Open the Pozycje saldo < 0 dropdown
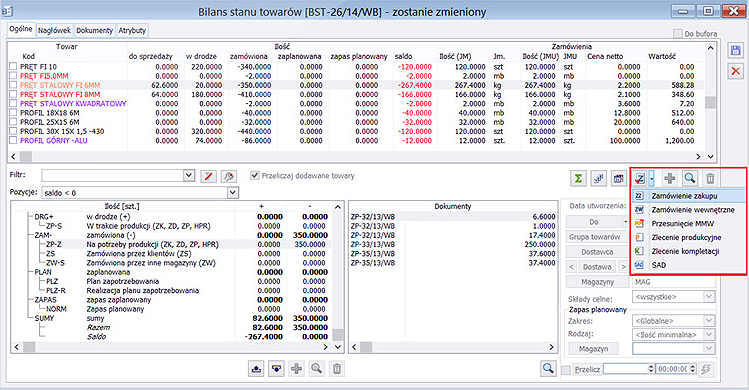This screenshot has height=390, width=749. point(233,193)
